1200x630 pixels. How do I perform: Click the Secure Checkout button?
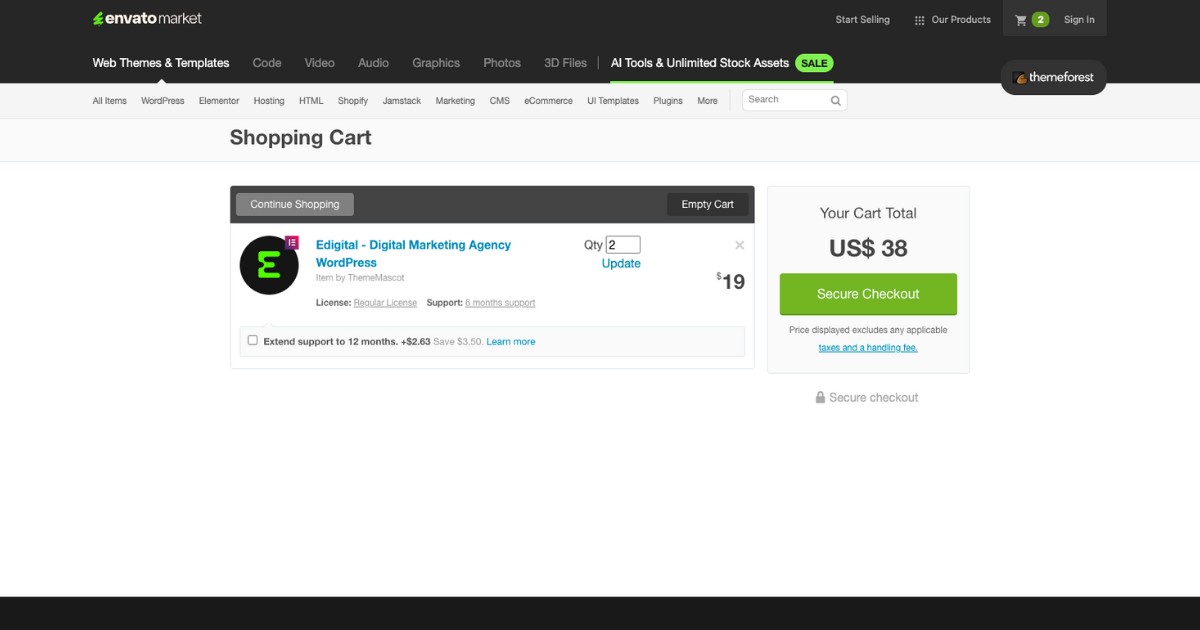(868, 294)
